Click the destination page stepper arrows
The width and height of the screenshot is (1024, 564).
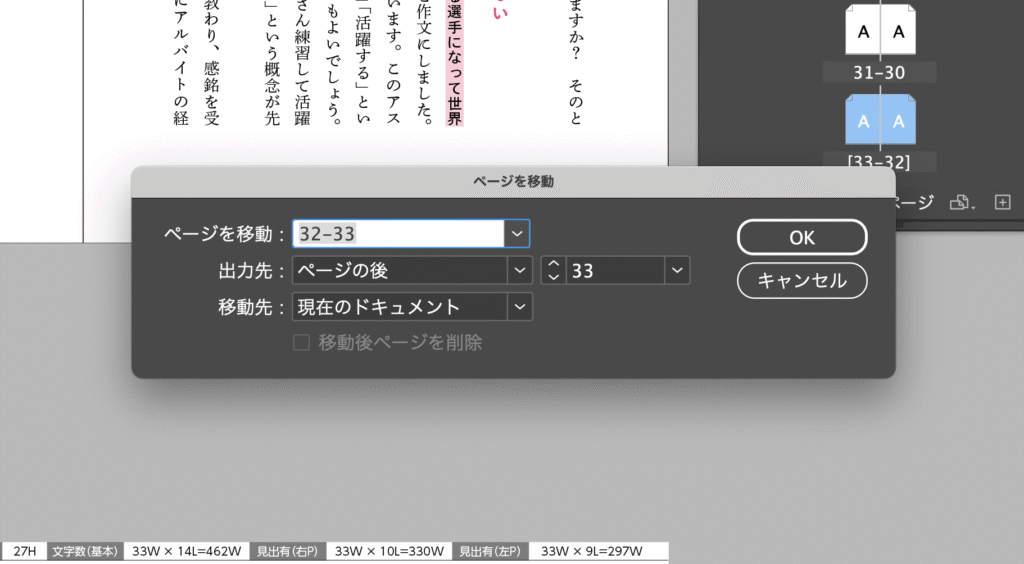tap(553, 270)
